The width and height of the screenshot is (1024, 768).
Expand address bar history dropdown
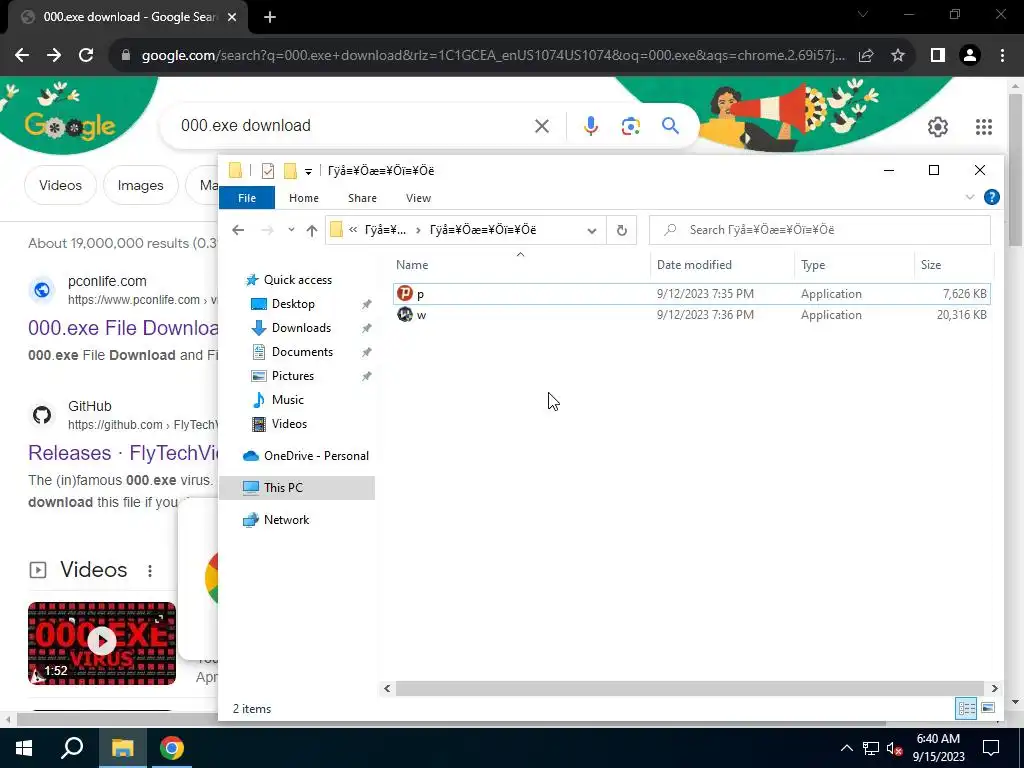click(592, 230)
